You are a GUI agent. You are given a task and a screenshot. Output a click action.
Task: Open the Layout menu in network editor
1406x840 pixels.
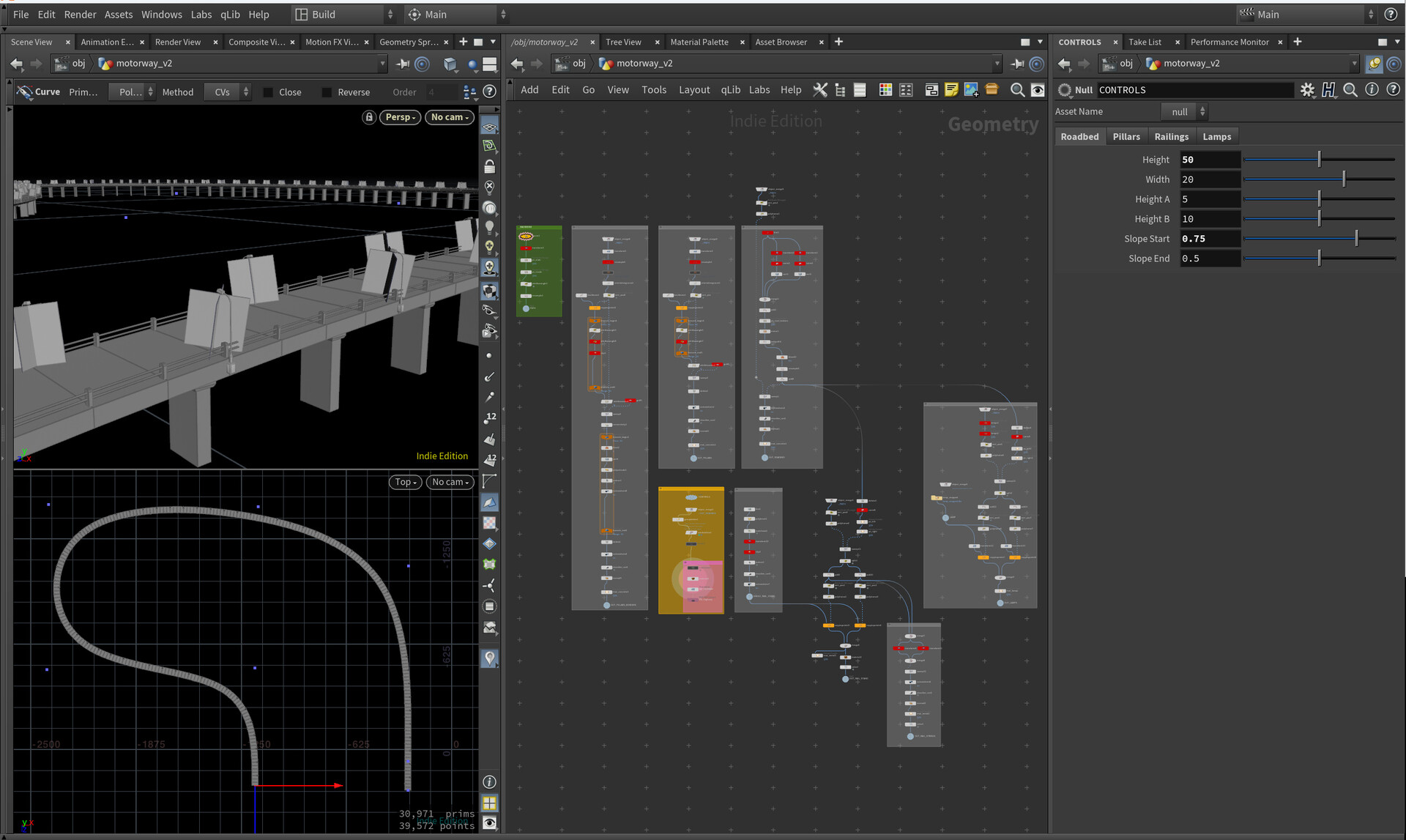[693, 89]
